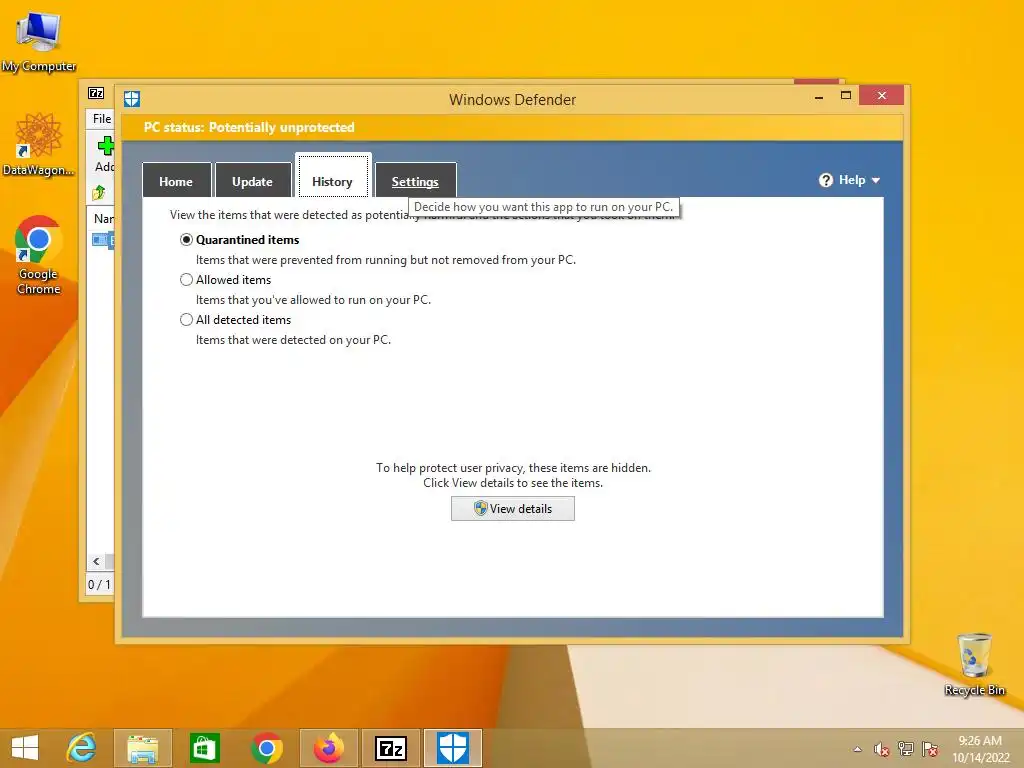The image size is (1024, 768).
Task: Launch Internet Explorer from taskbar
Action: [82, 748]
